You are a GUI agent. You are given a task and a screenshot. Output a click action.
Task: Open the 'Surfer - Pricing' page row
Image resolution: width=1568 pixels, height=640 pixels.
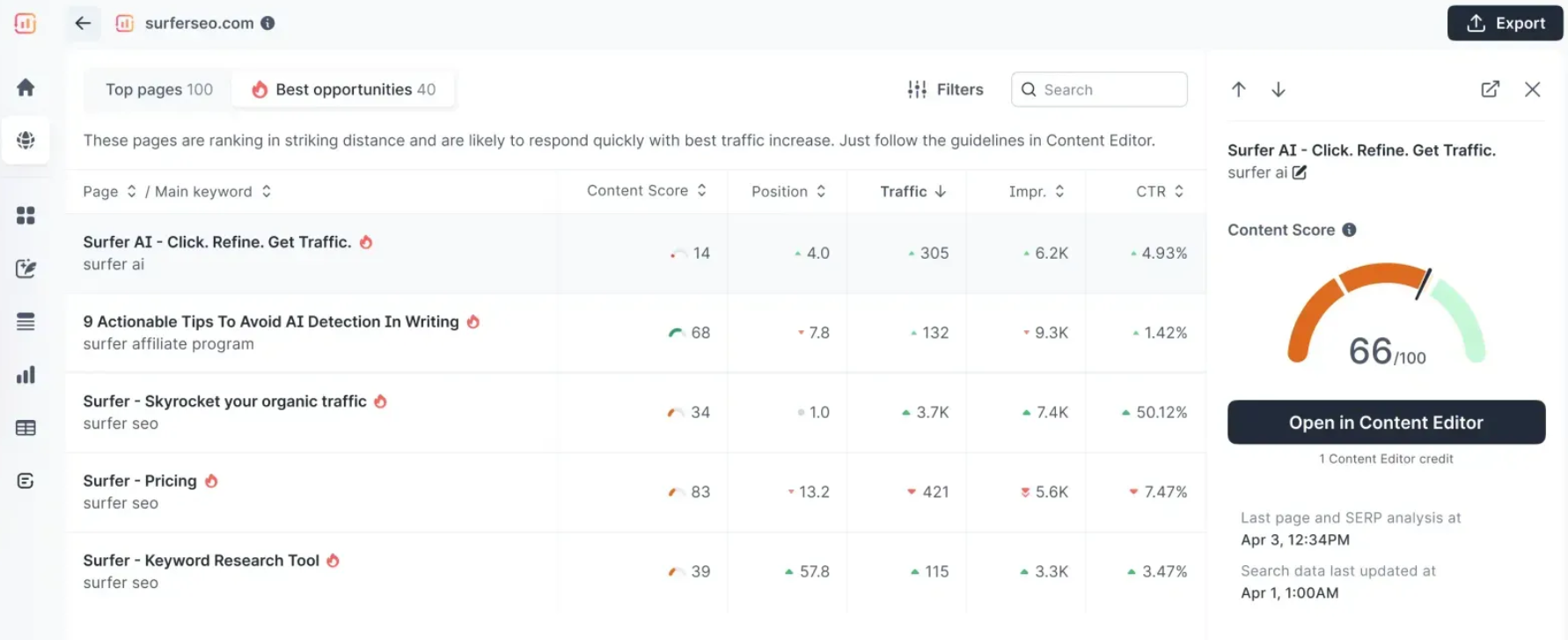[x=635, y=492]
